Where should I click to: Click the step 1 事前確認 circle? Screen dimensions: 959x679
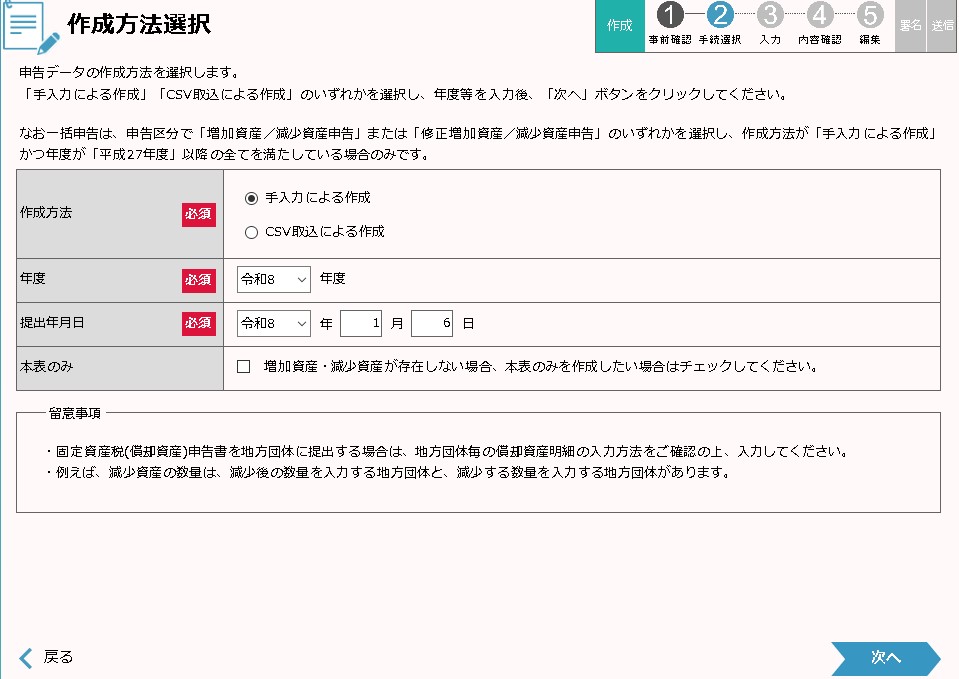click(x=671, y=15)
